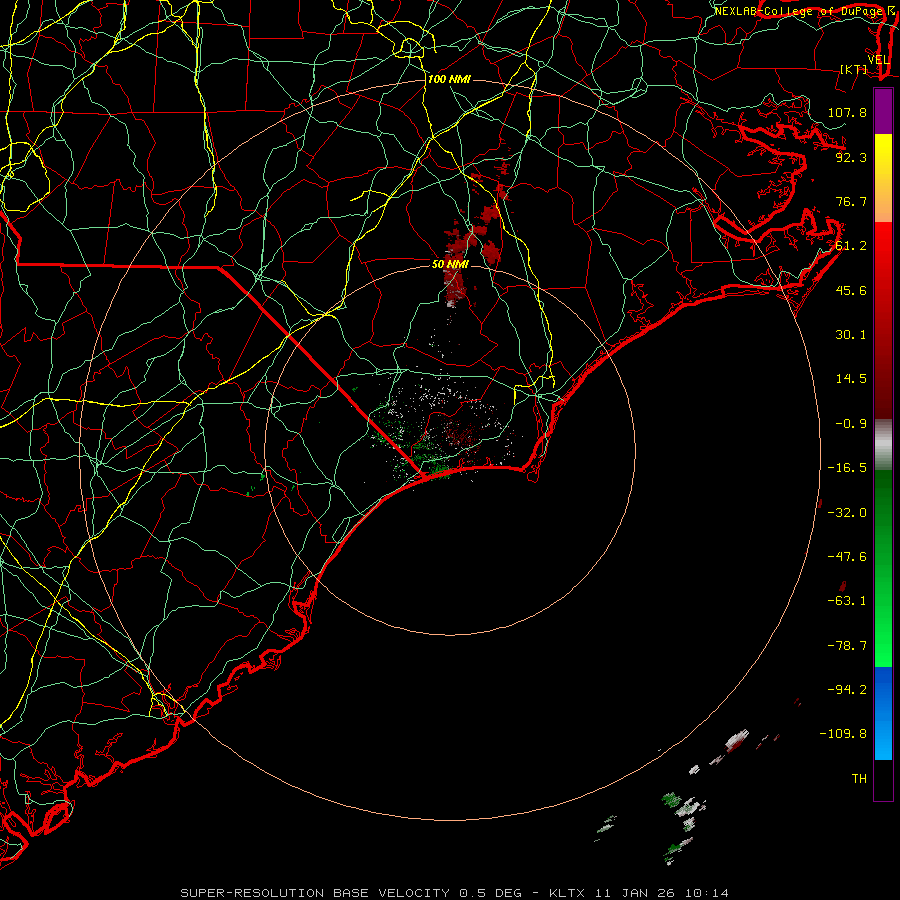Click the 107.8 velocity scale value

pyautogui.click(x=847, y=112)
